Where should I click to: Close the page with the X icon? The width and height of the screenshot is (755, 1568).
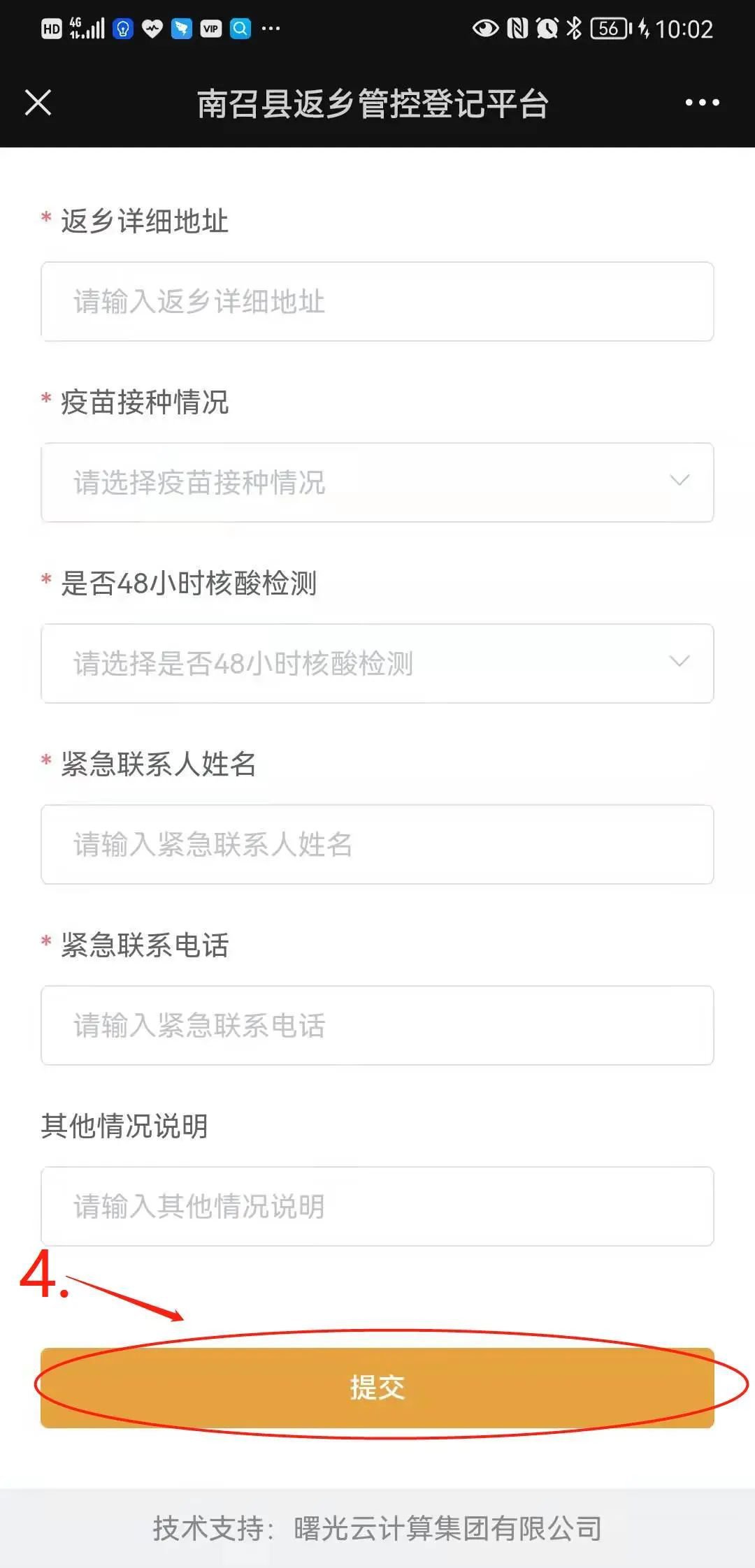click(x=38, y=103)
